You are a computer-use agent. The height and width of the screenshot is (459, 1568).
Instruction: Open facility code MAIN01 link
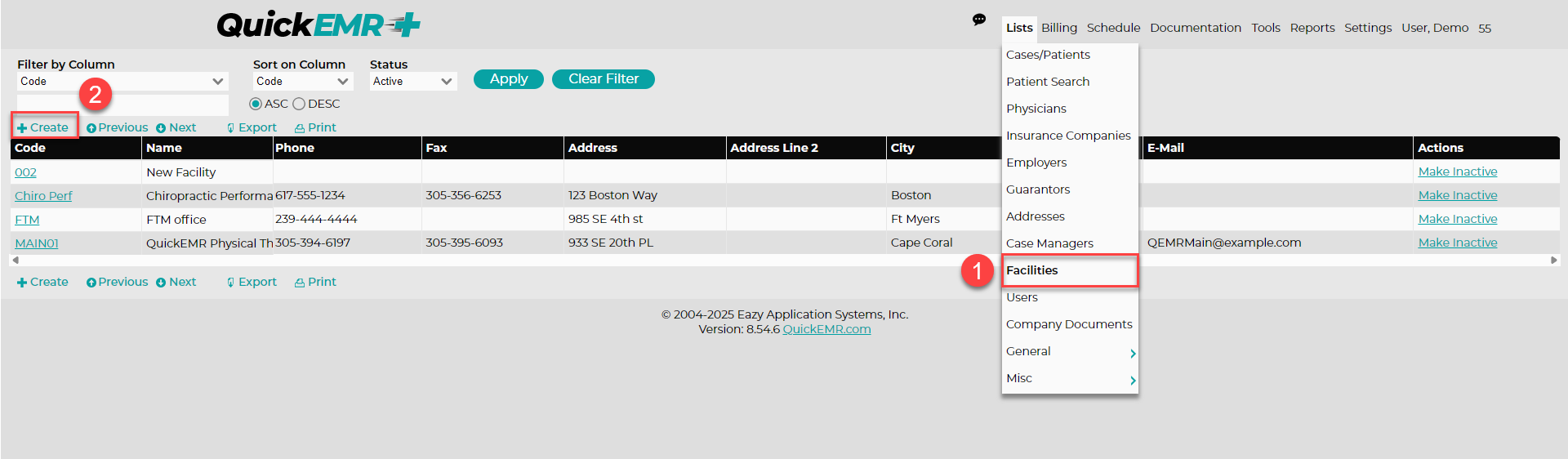pos(37,243)
